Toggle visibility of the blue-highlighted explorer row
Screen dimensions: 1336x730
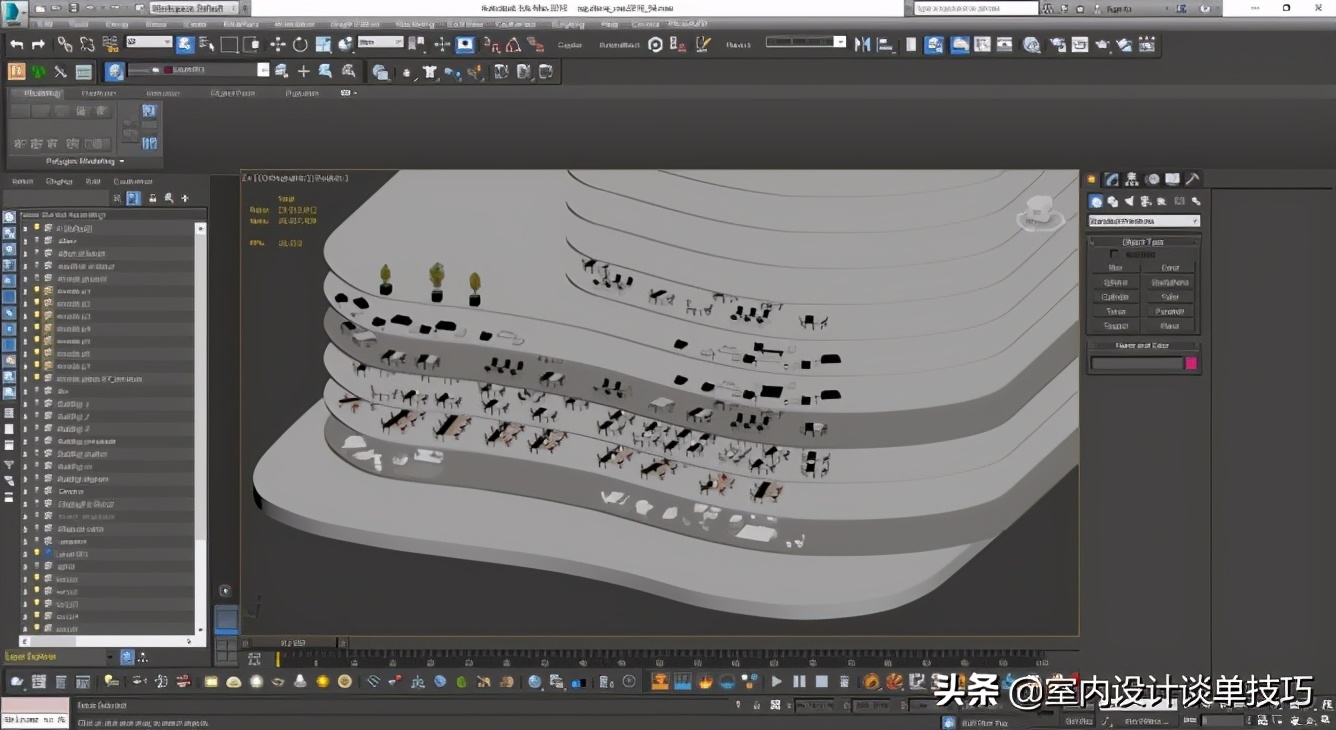(x=37, y=553)
